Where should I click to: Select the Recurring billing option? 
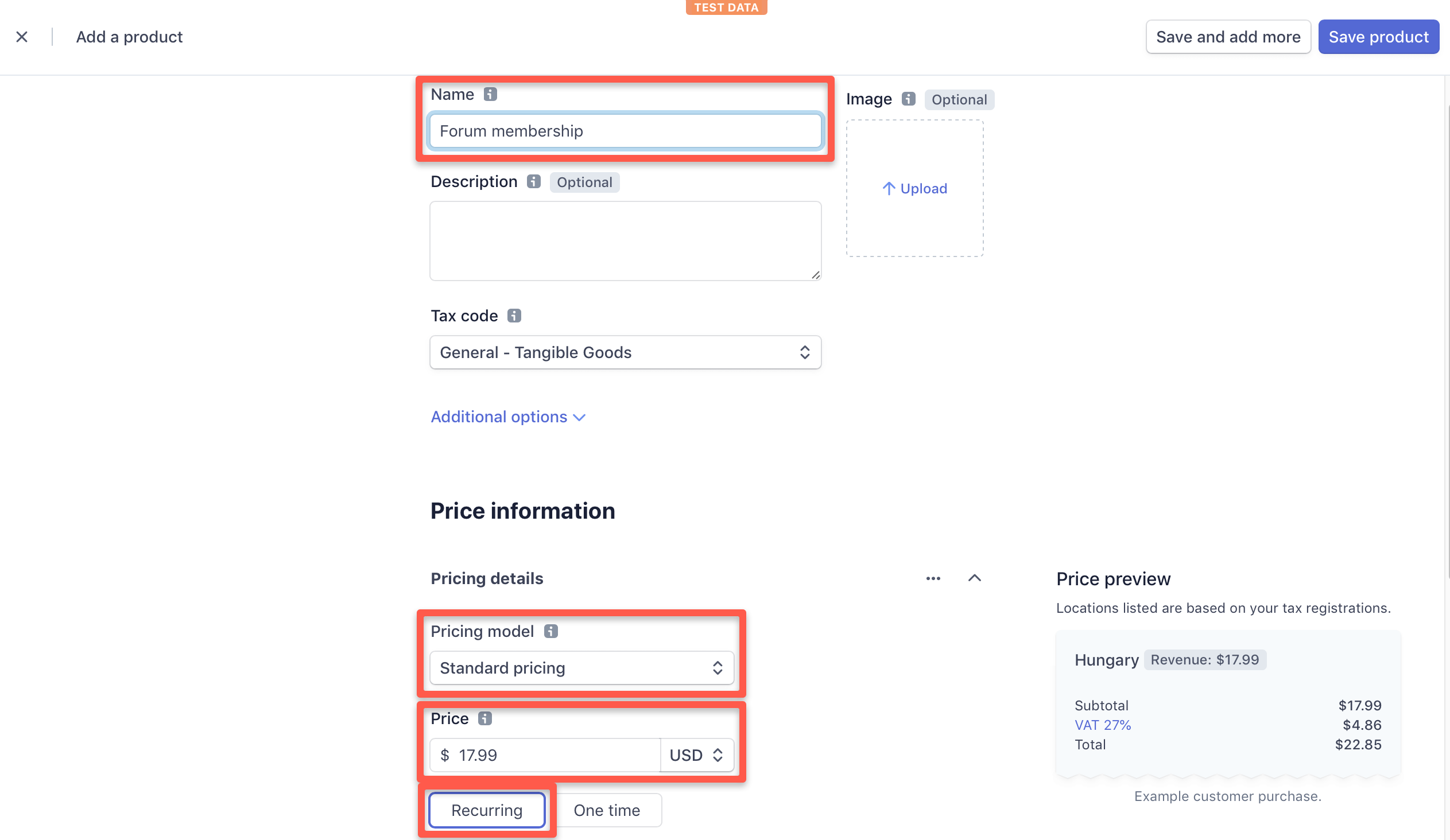pyautogui.click(x=486, y=810)
